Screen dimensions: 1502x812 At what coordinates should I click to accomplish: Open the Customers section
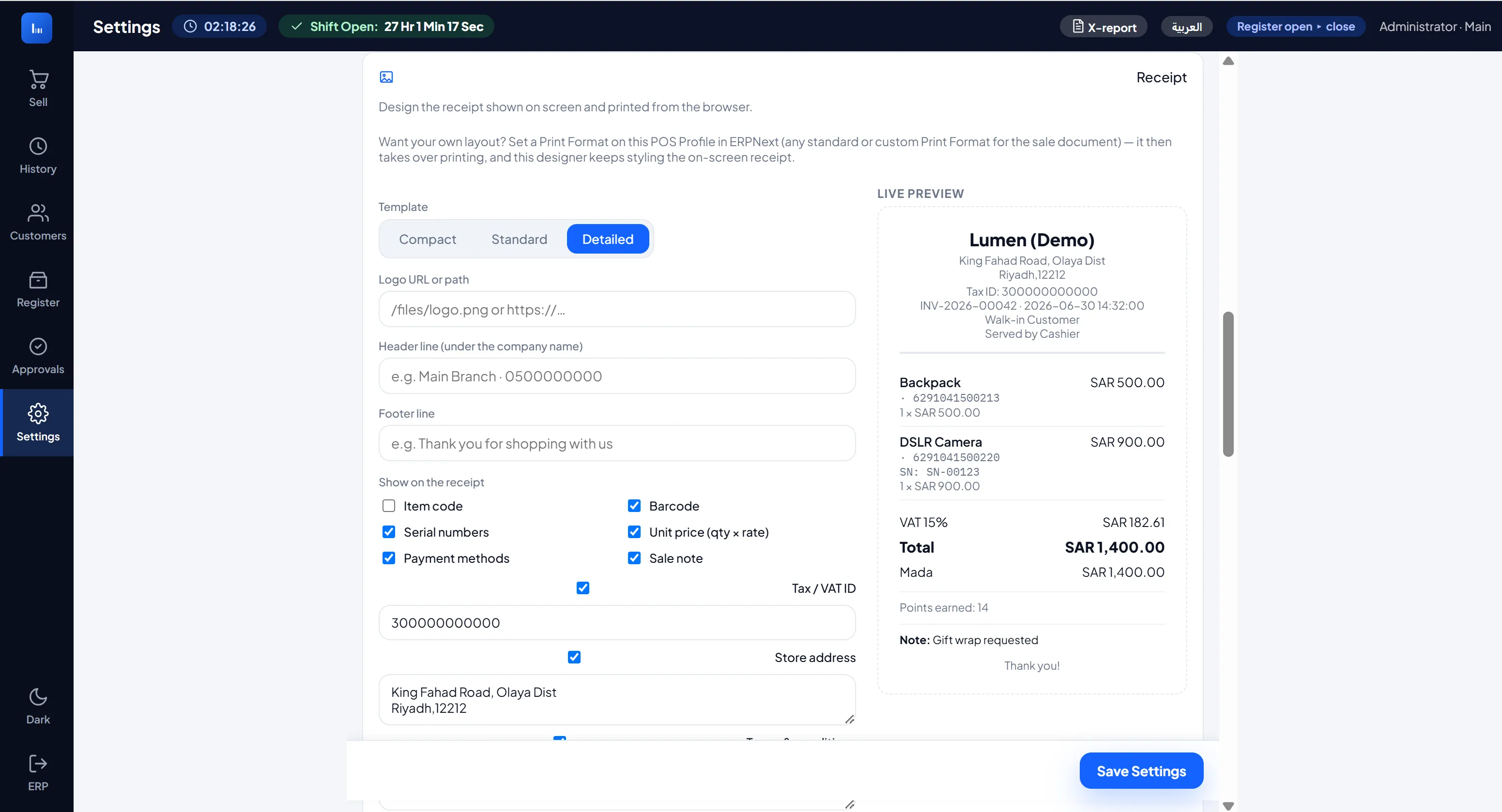coord(38,223)
